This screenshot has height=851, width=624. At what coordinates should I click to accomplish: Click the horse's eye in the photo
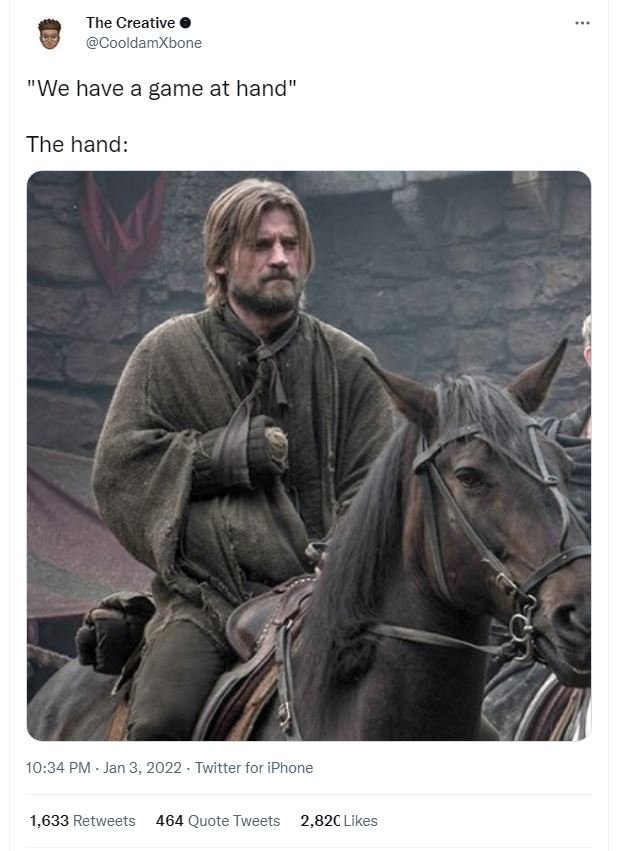(x=470, y=478)
